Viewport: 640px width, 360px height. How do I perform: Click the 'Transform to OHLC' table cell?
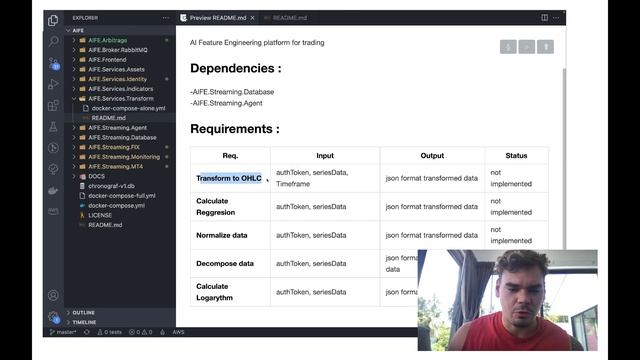click(x=230, y=178)
